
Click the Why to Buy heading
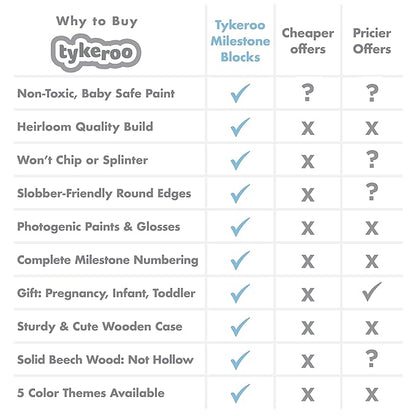point(97,21)
